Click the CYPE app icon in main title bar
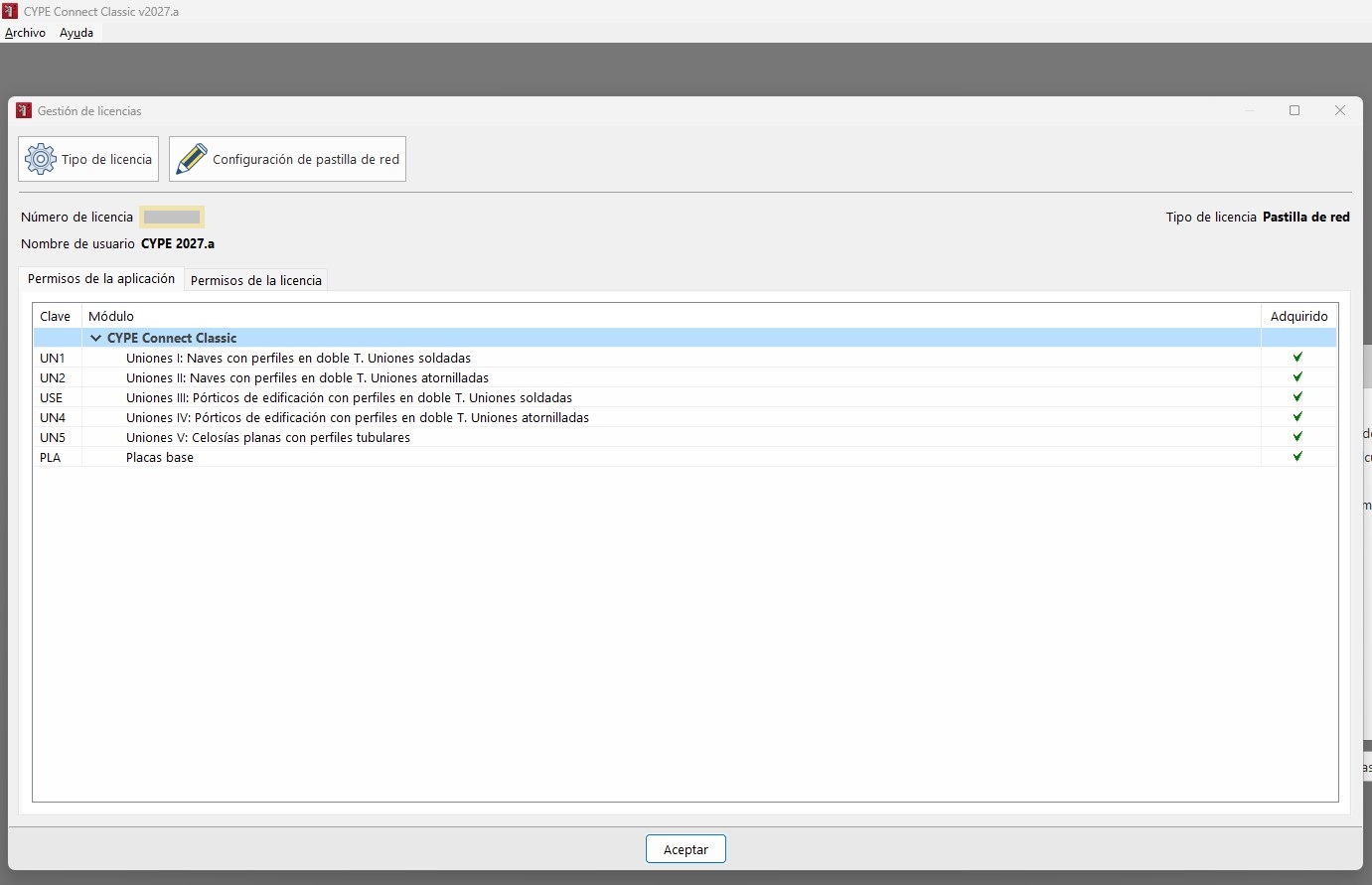 click(10, 11)
